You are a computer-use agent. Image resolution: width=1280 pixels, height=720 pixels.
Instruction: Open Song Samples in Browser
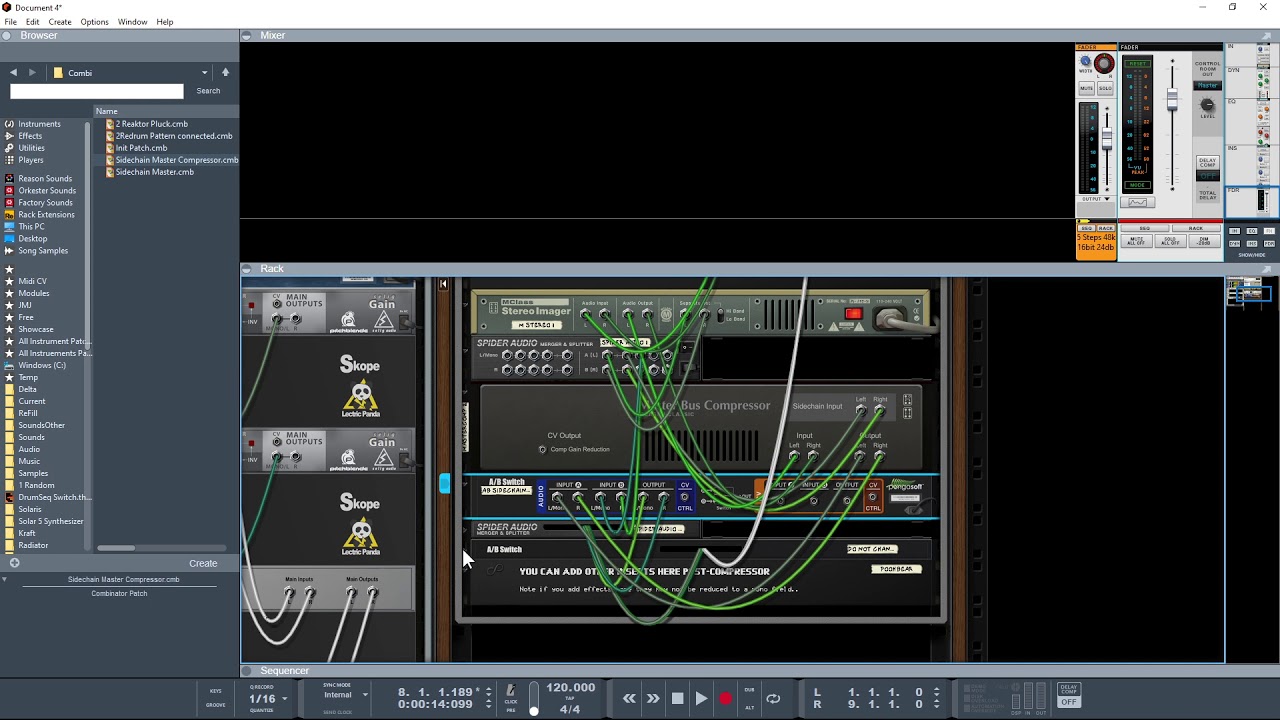(43, 250)
